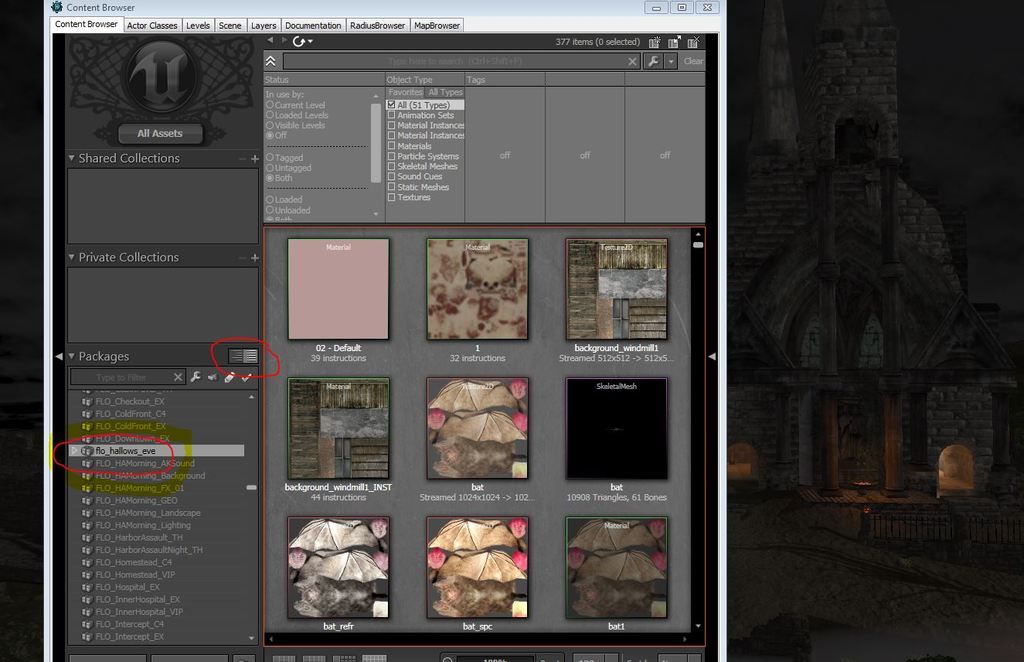Check the Textures object type filter
Screen dimensions: 1024x662
click(392, 198)
